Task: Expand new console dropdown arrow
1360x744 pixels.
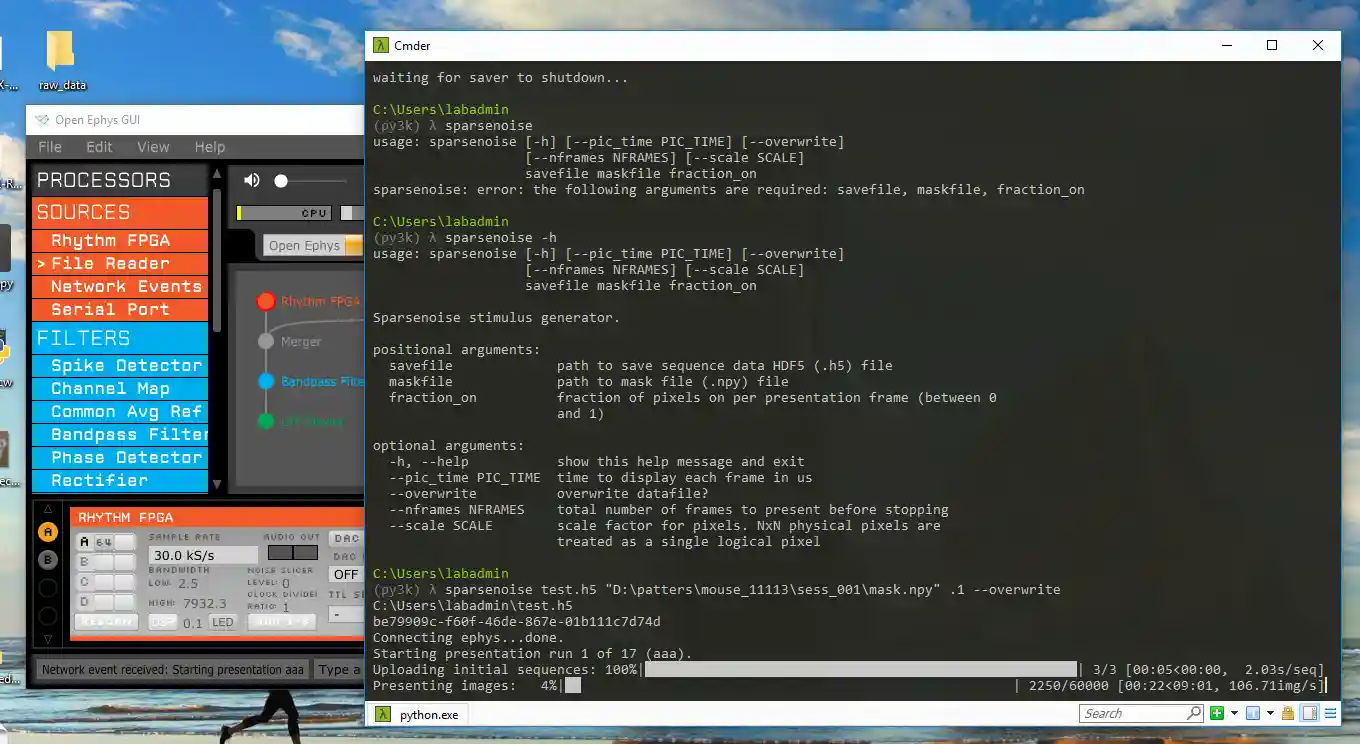Action: pos(1234,713)
